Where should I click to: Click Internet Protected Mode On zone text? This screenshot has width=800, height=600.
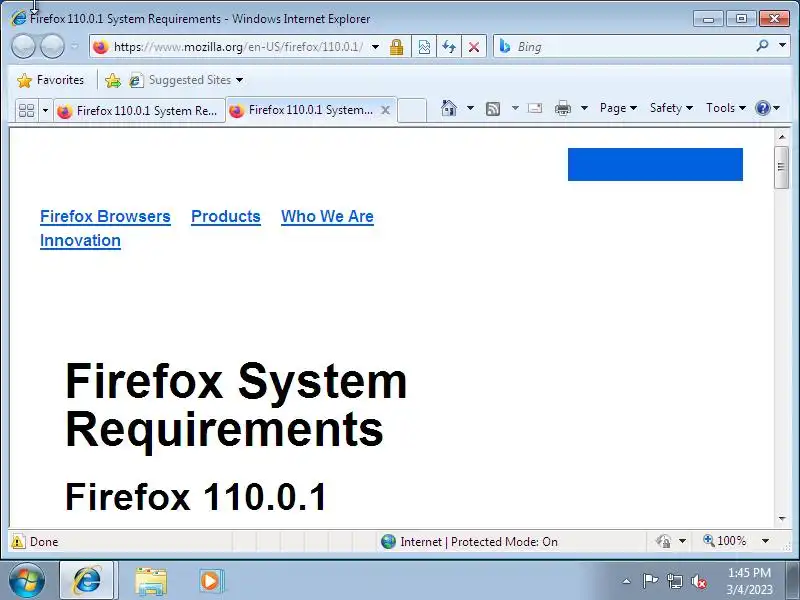click(479, 541)
